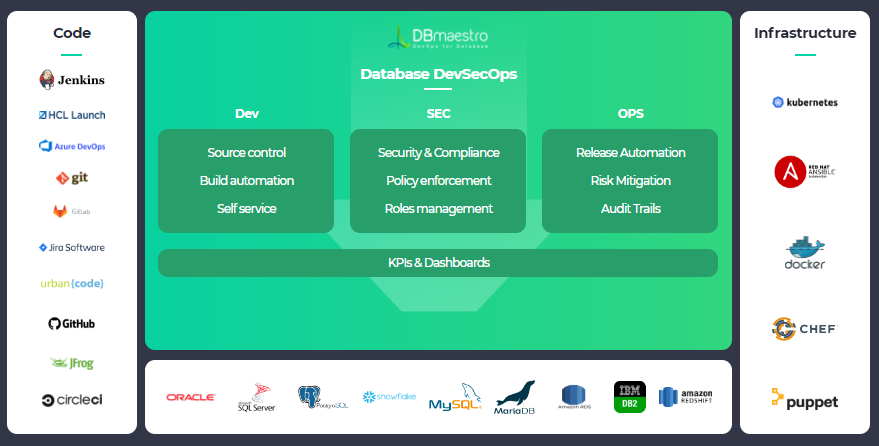879x446 pixels.
Task: Click the kubernetes logo
Action: coord(805,102)
